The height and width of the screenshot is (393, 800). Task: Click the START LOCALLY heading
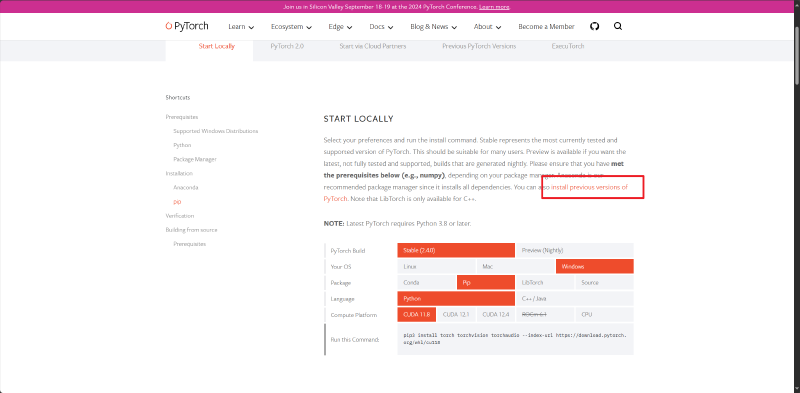tap(358, 119)
